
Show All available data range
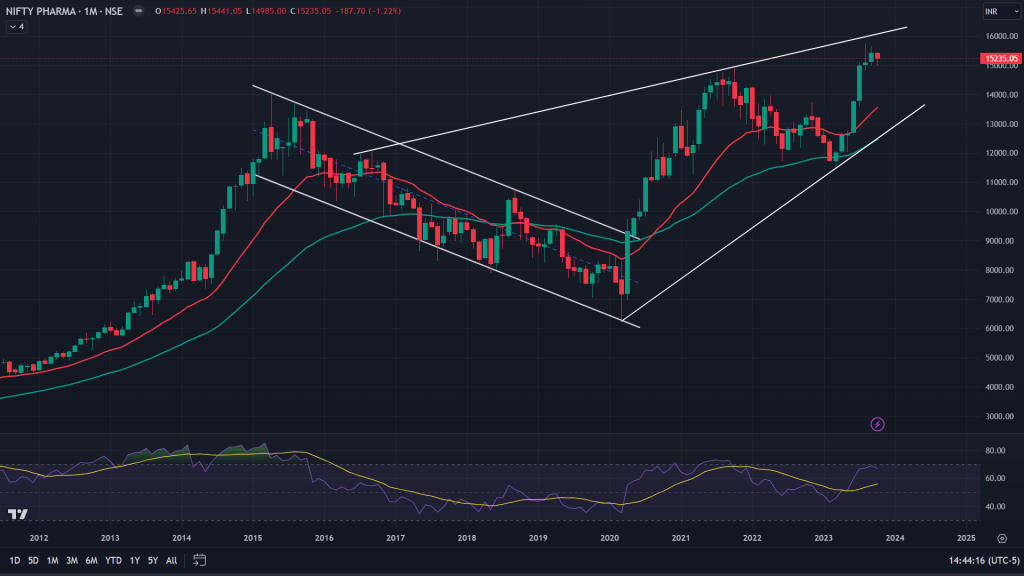171,560
